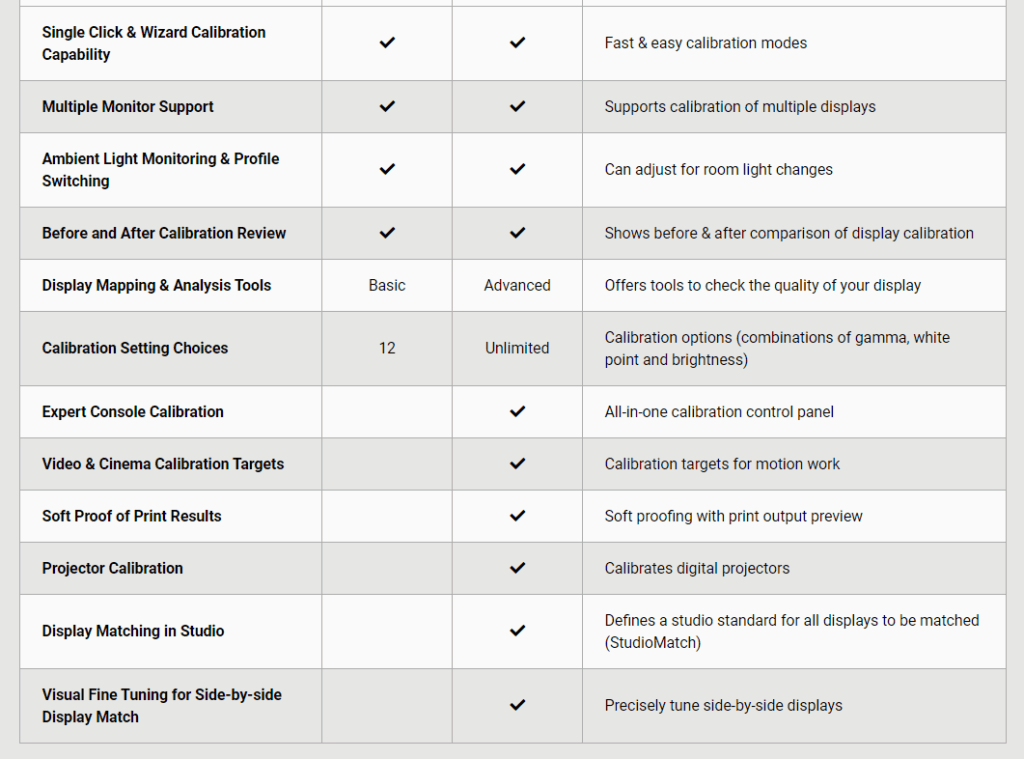Image resolution: width=1024 pixels, height=759 pixels.
Task: Select the Projector Calibration row checkmark
Action: pos(517,568)
